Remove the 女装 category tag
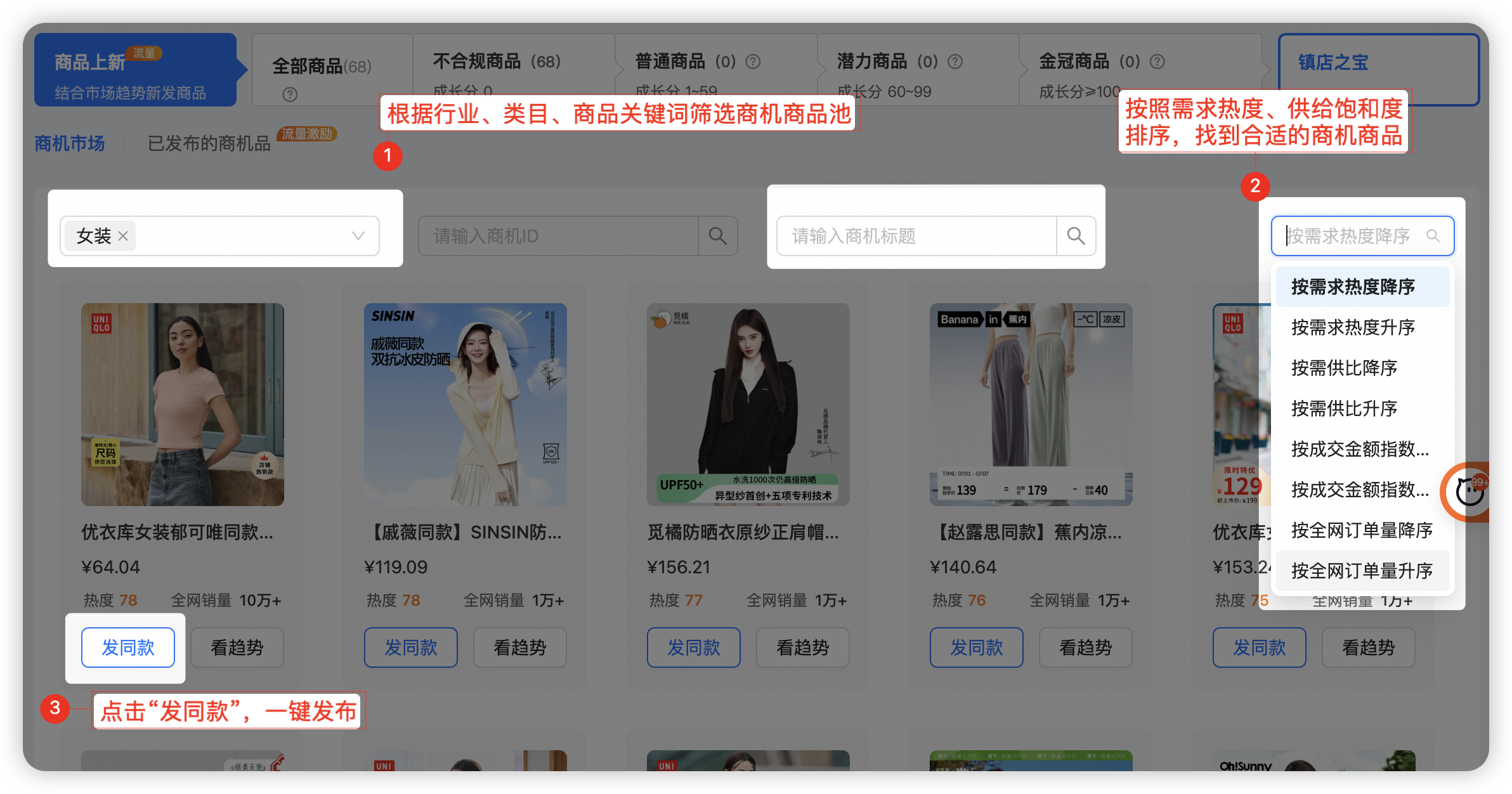 click(123, 236)
